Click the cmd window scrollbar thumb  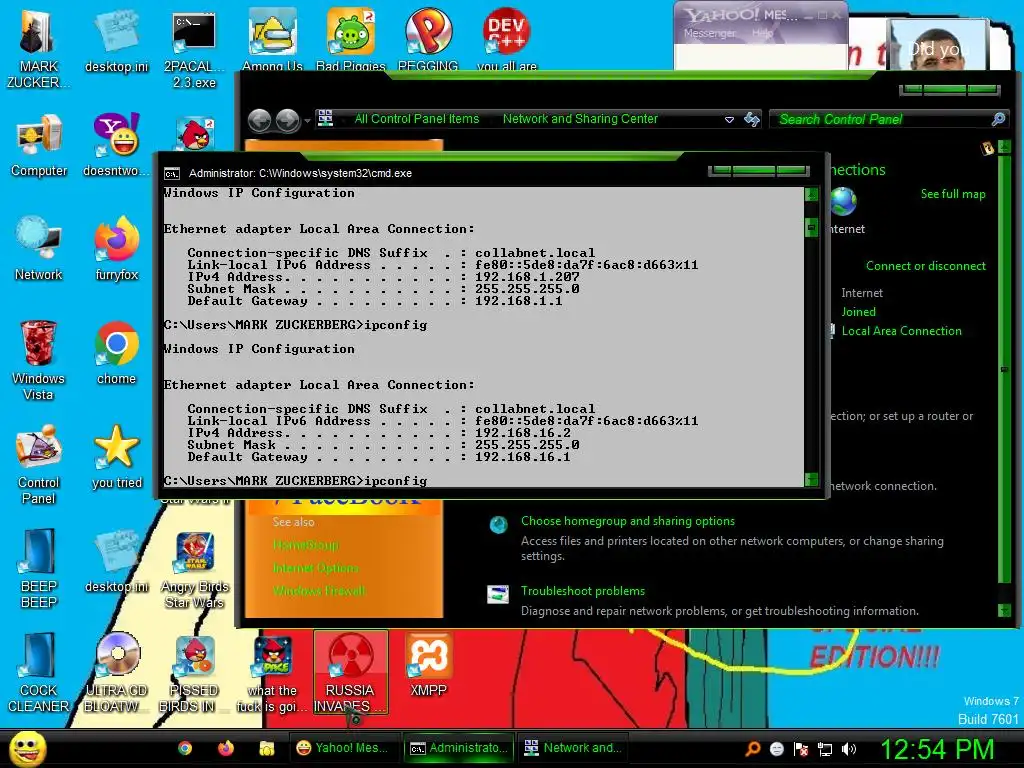[811, 227]
